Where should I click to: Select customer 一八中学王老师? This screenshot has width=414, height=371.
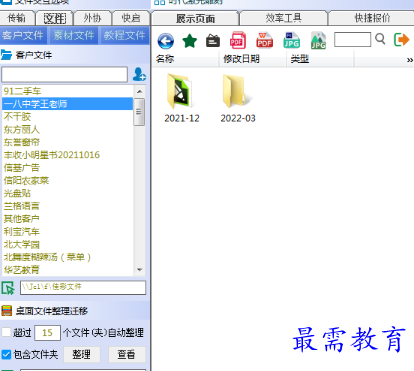pyautogui.click(x=67, y=104)
